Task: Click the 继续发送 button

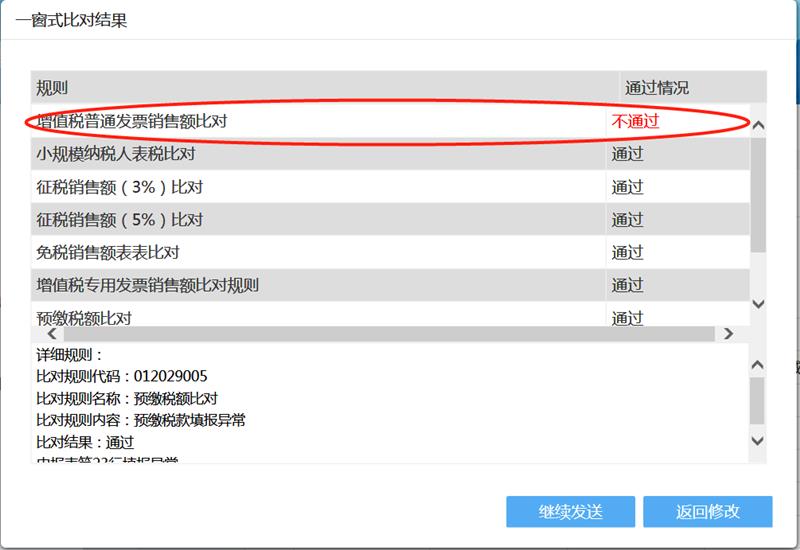Action: 570,511
